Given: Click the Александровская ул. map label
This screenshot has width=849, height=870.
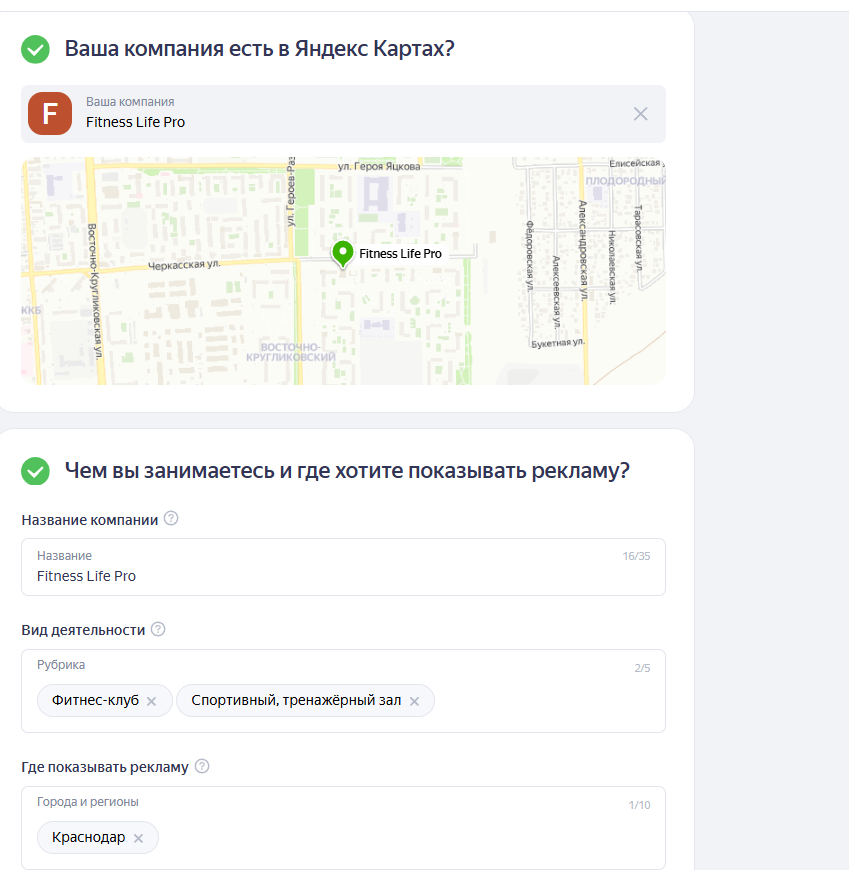Looking at the screenshot, I should click(583, 250).
